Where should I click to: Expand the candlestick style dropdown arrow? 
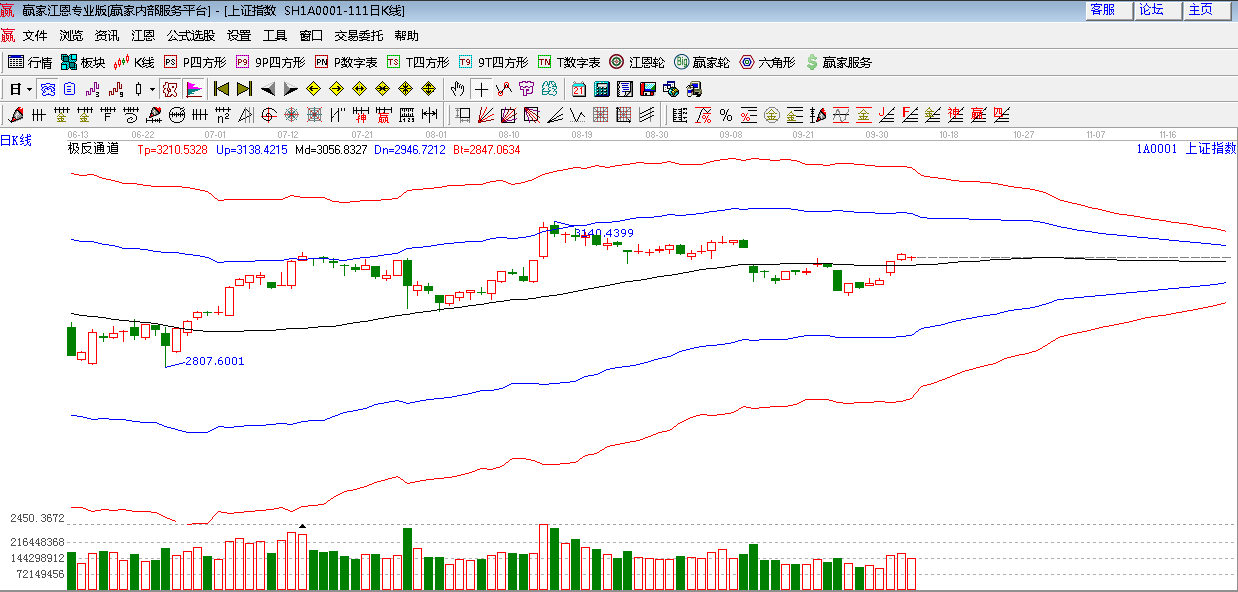click(152, 89)
